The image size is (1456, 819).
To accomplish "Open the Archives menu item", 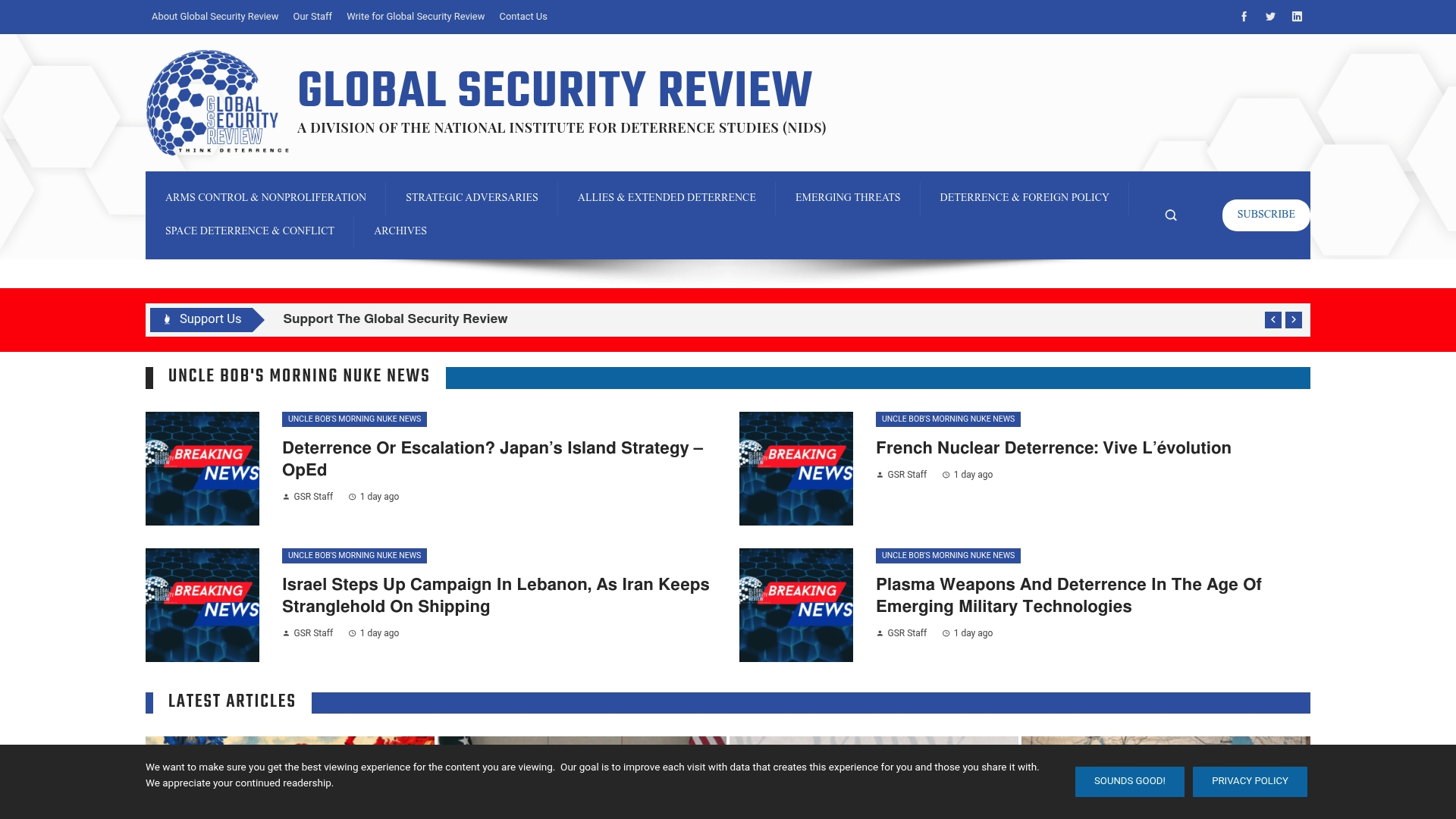I will [400, 231].
